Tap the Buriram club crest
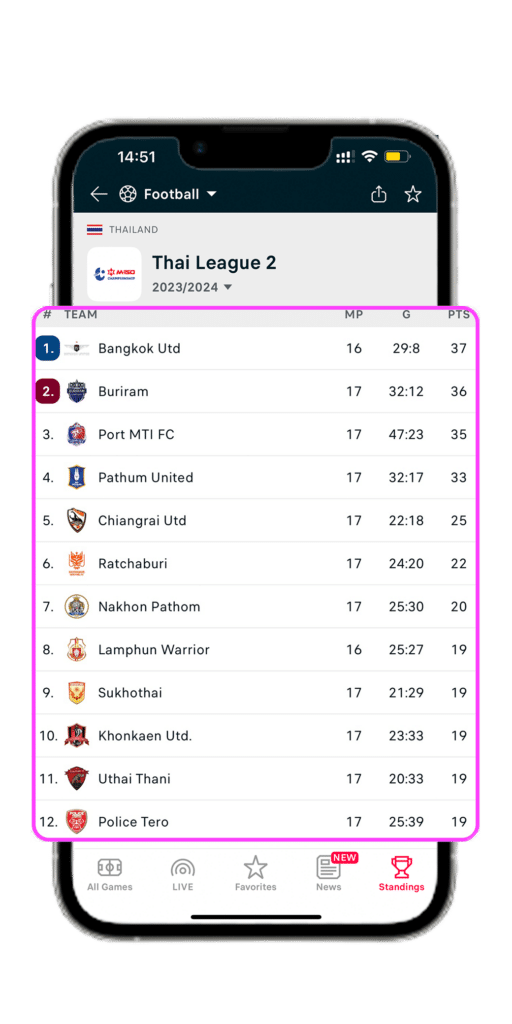This screenshot has height=1024, width=512. coord(76,391)
